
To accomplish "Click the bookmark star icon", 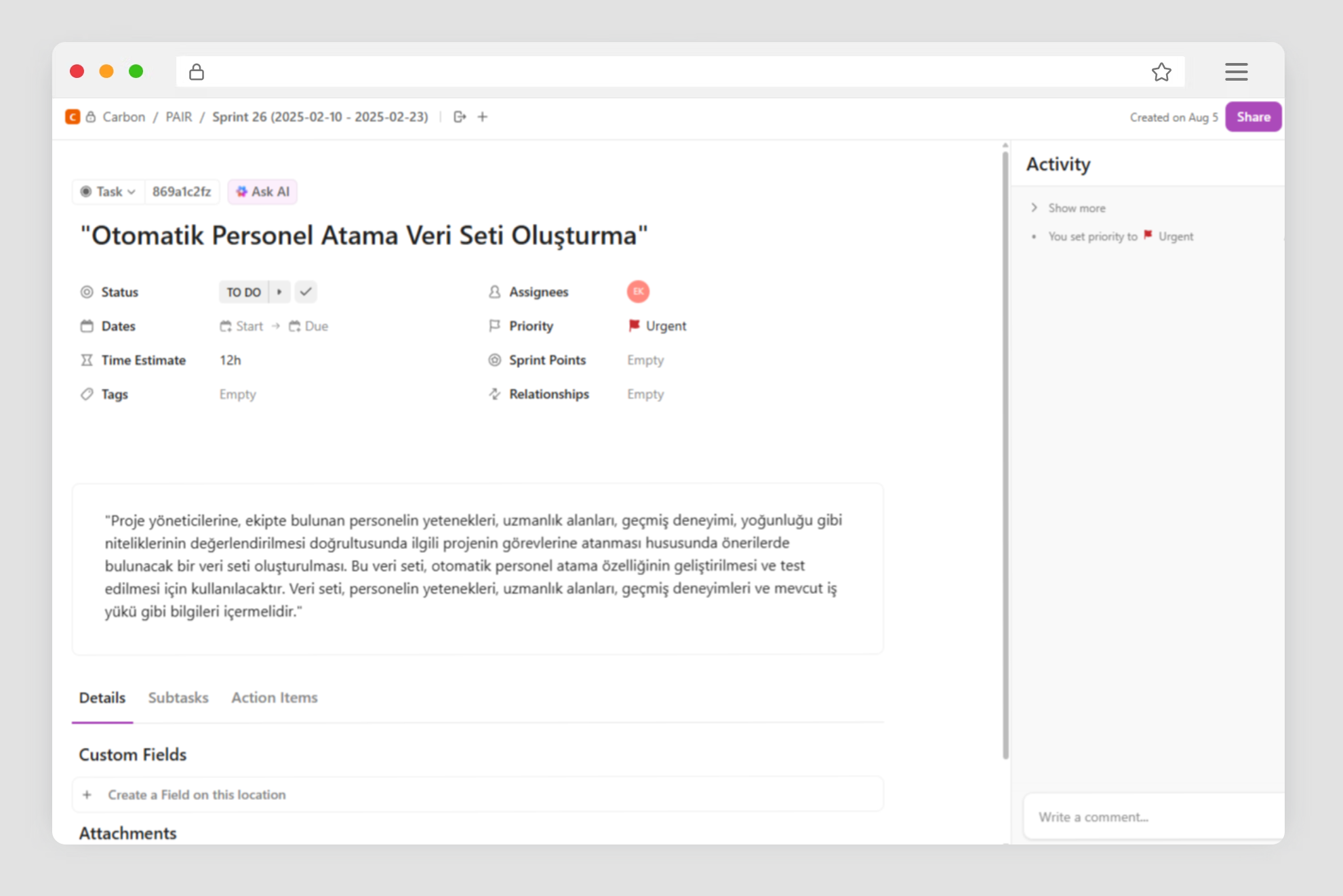I will point(1161,72).
